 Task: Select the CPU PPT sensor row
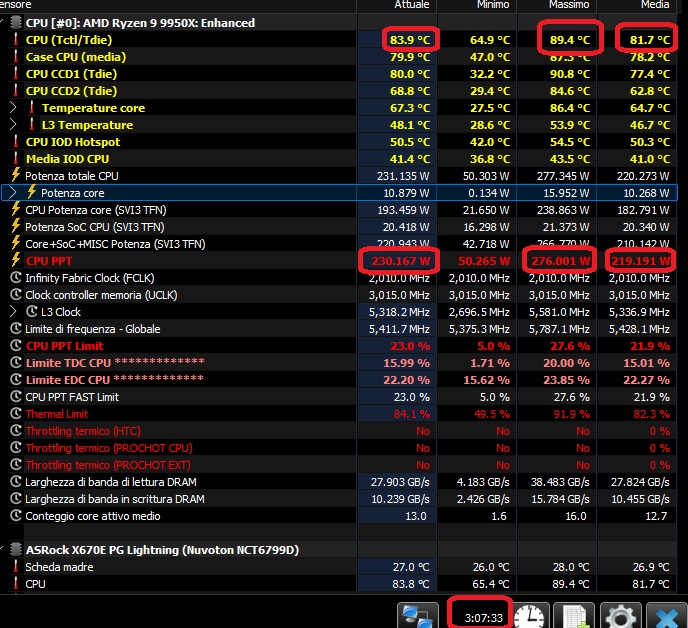pyautogui.click(x=339, y=261)
